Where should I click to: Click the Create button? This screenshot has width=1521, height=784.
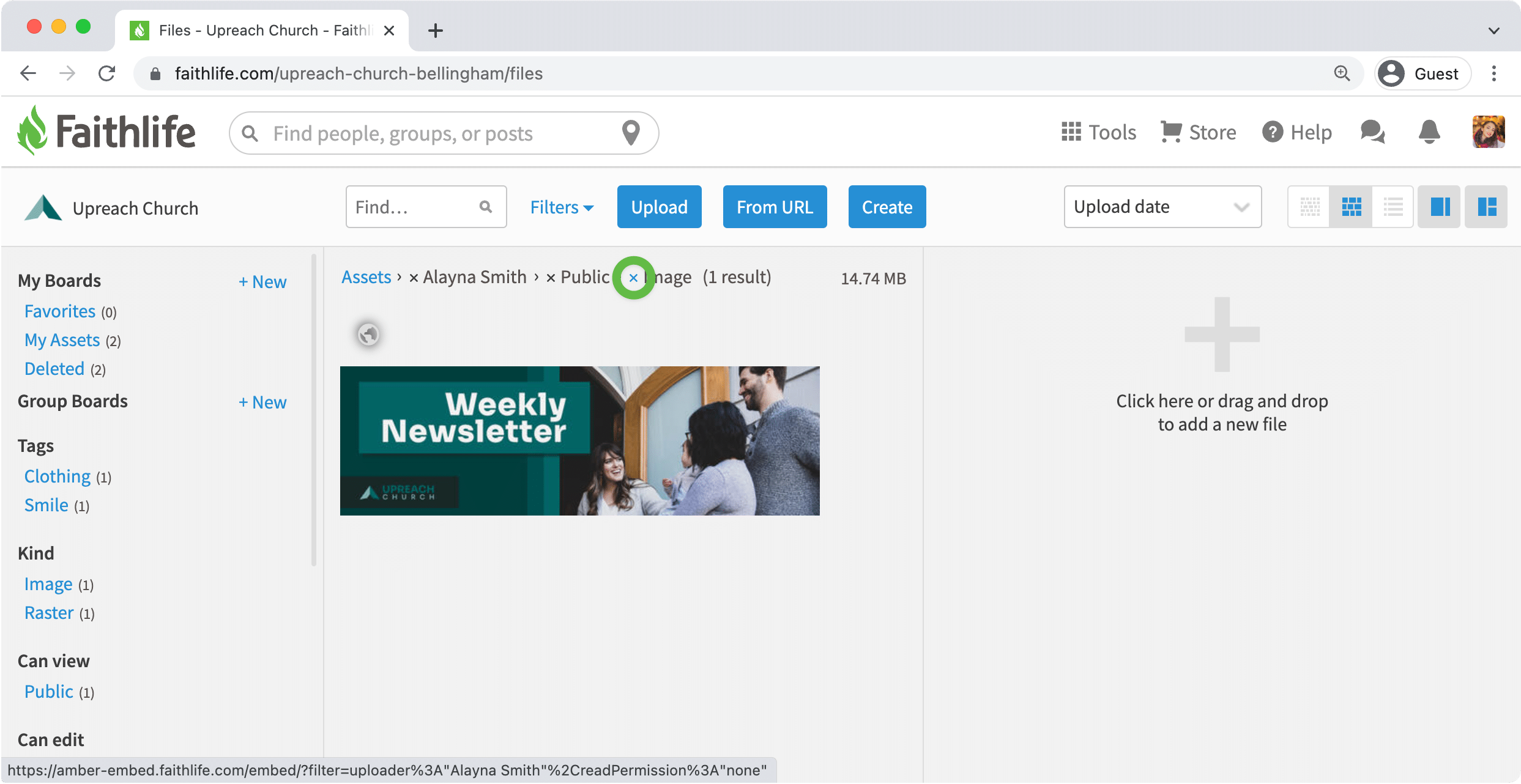(887, 207)
